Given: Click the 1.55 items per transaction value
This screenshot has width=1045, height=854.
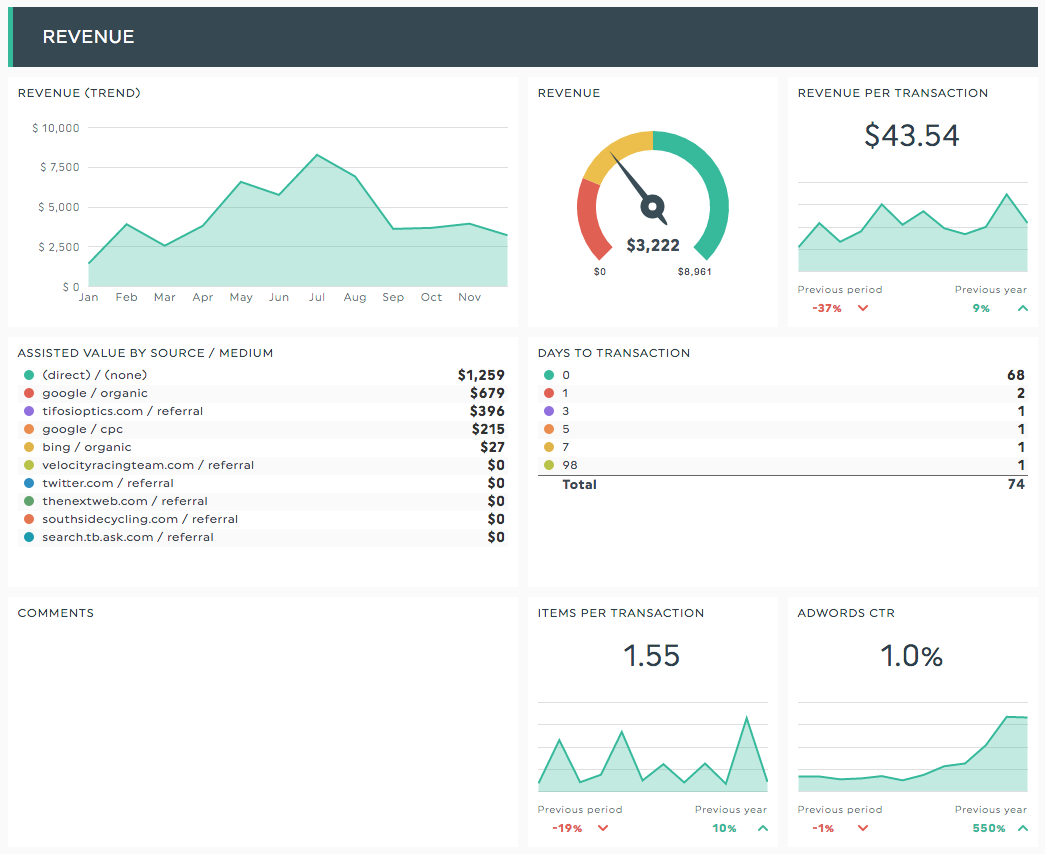Looking at the screenshot, I should pos(652,655).
